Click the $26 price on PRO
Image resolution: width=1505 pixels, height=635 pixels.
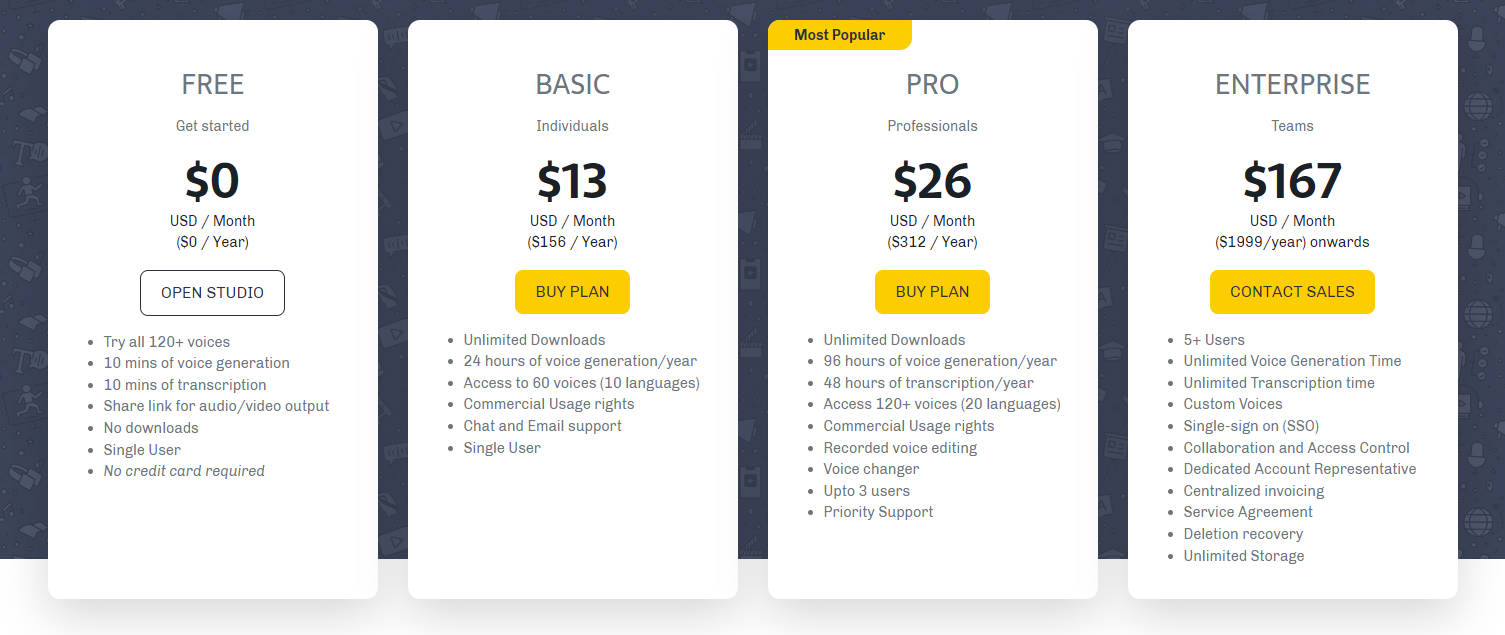click(x=932, y=181)
